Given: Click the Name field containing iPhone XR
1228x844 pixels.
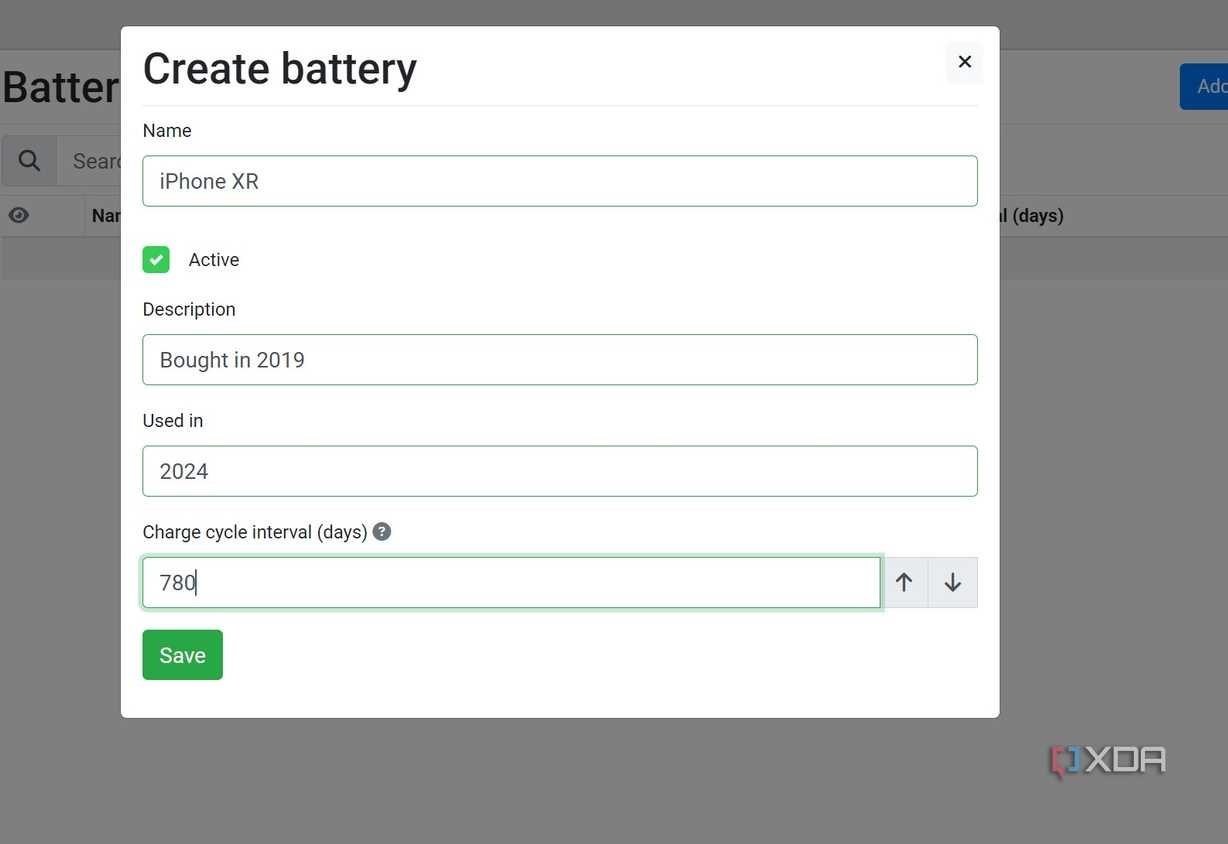Looking at the screenshot, I should click(560, 181).
